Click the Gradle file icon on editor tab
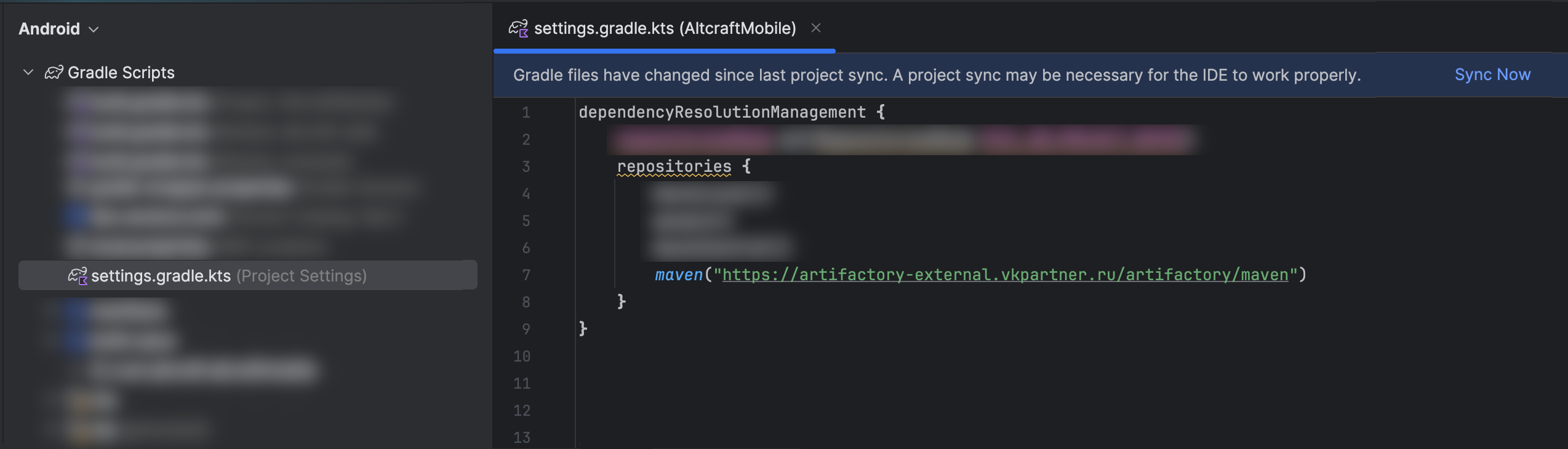1568x449 pixels. tap(518, 28)
